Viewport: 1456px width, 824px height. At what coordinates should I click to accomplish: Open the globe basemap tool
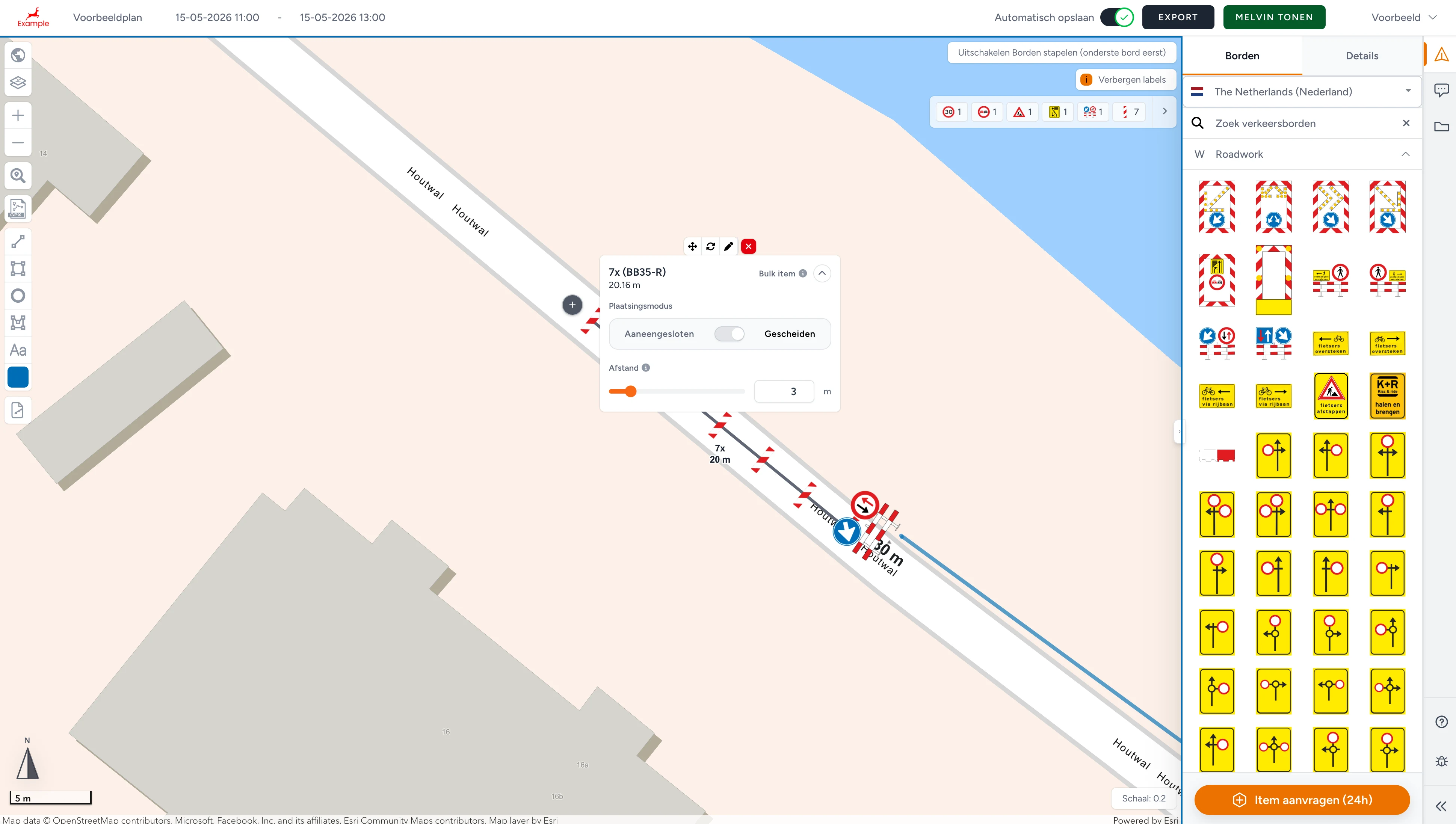point(18,56)
